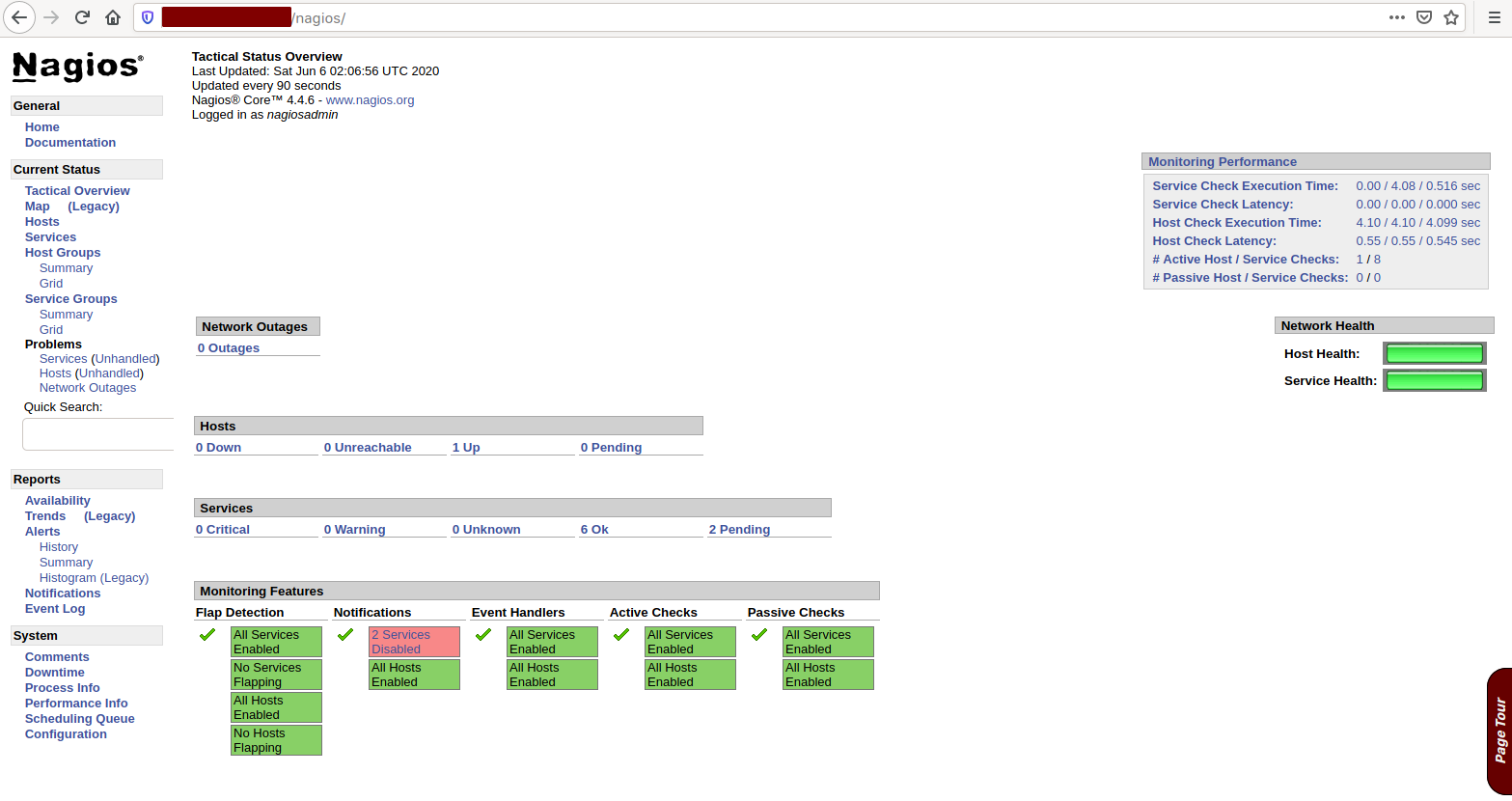This screenshot has width=1512, height=801.
Task: Click the Event Handlers green checkmark
Action: [x=483, y=634]
